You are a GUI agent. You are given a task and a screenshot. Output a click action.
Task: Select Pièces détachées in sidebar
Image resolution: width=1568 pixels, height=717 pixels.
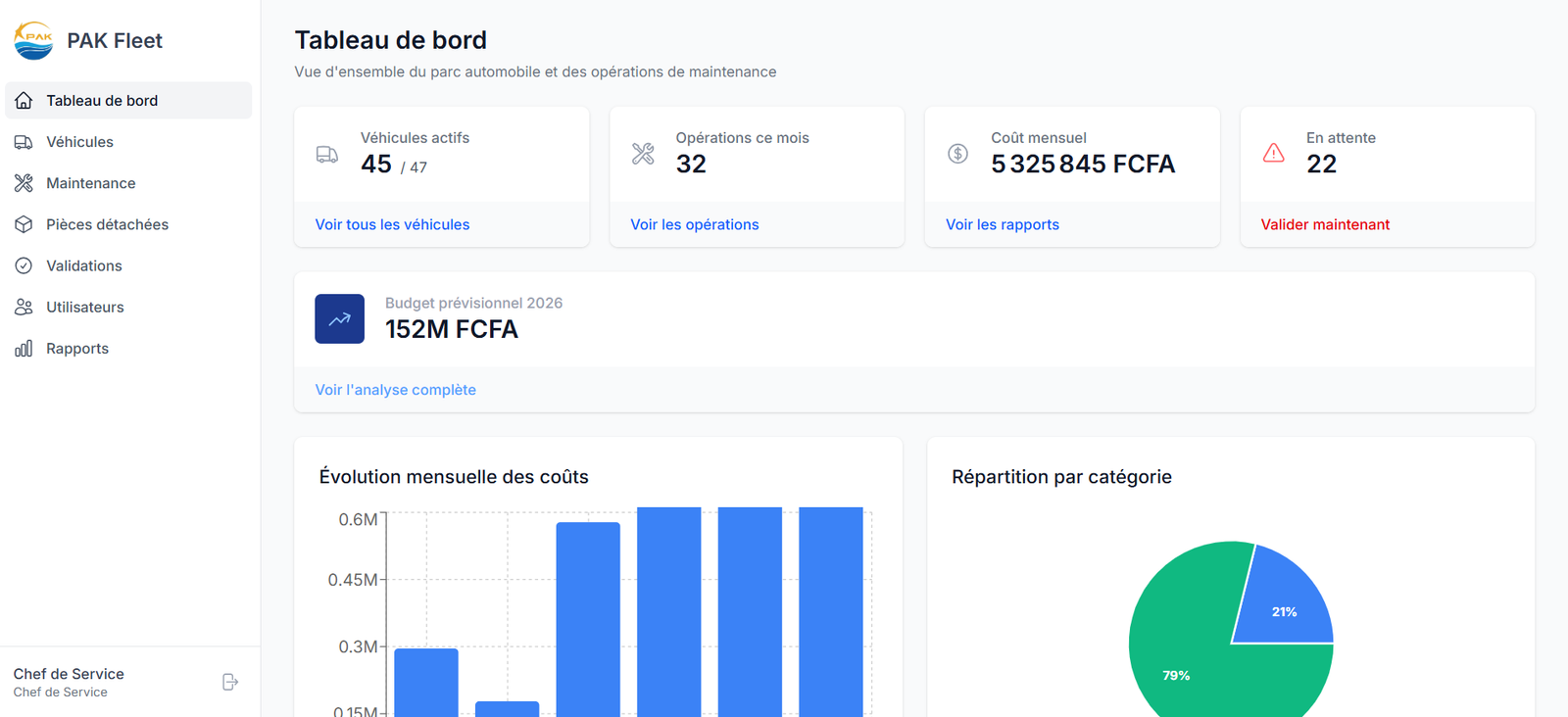107,224
